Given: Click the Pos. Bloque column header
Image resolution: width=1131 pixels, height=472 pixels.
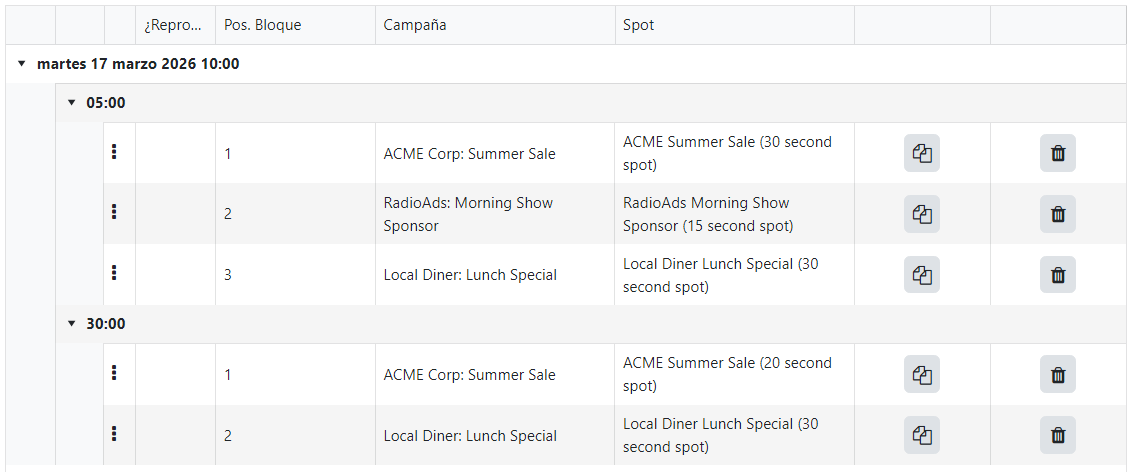Looking at the screenshot, I should coord(295,25).
